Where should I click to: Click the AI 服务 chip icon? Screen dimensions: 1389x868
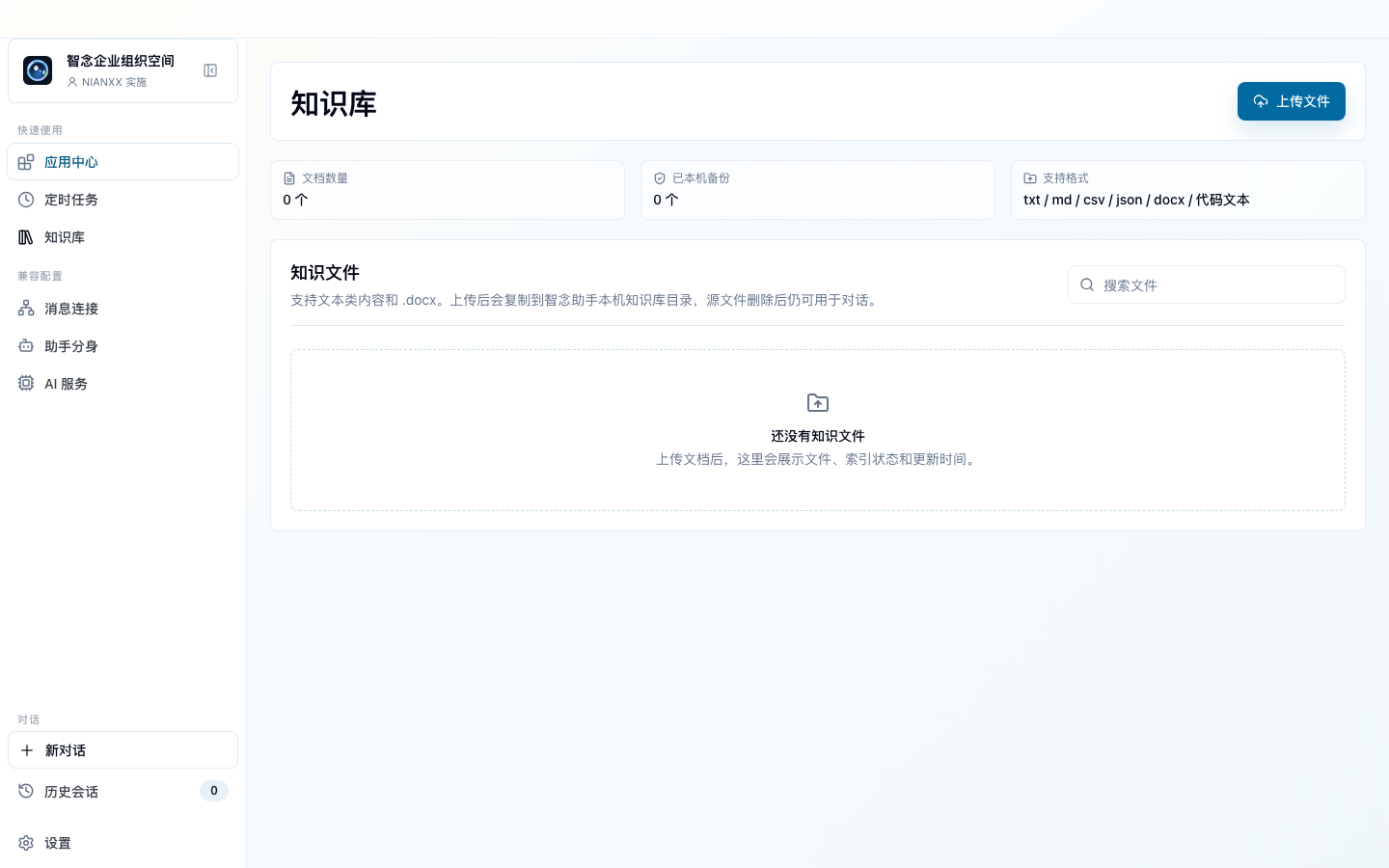(26, 384)
